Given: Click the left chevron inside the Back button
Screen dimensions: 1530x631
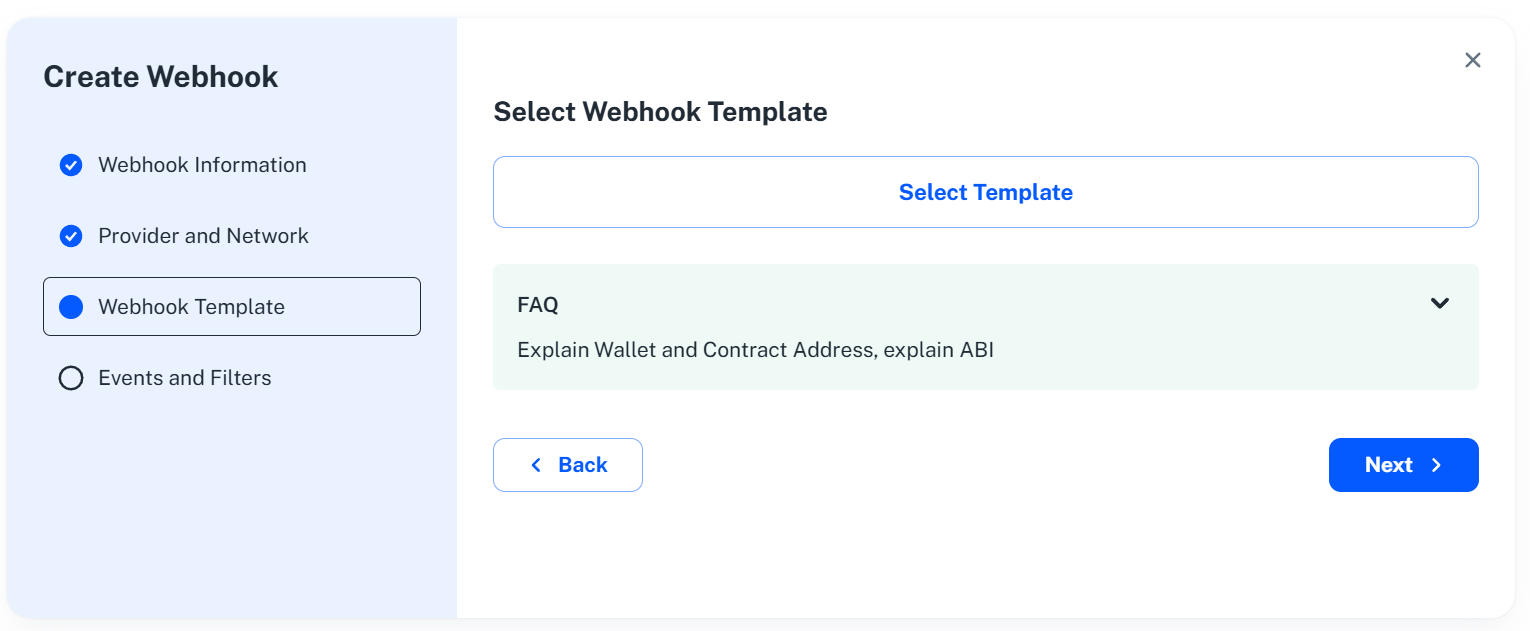Looking at the screenshot, I should (537, 464).
